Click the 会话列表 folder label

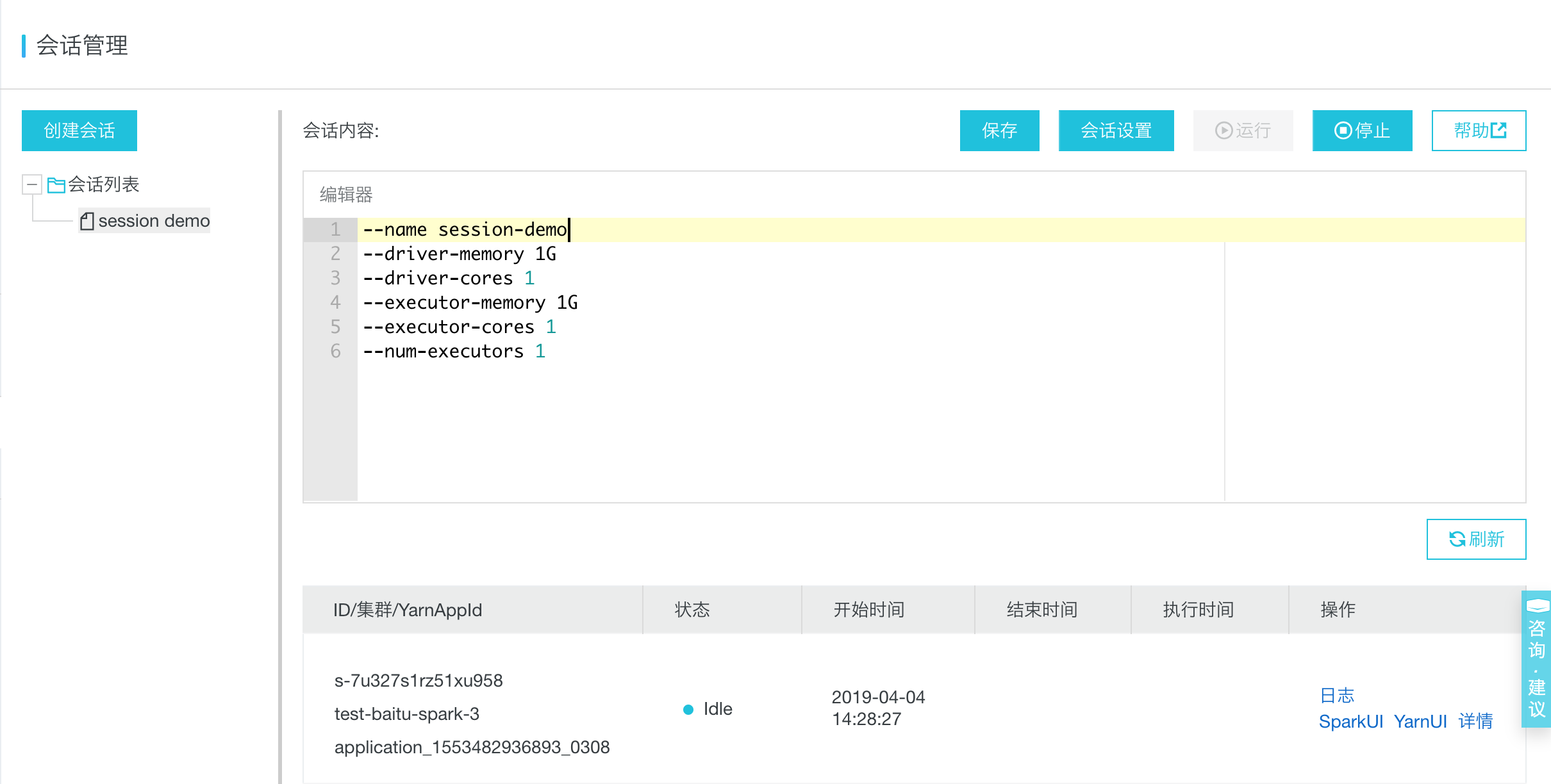pyautogui.click(x=104, y=184)
